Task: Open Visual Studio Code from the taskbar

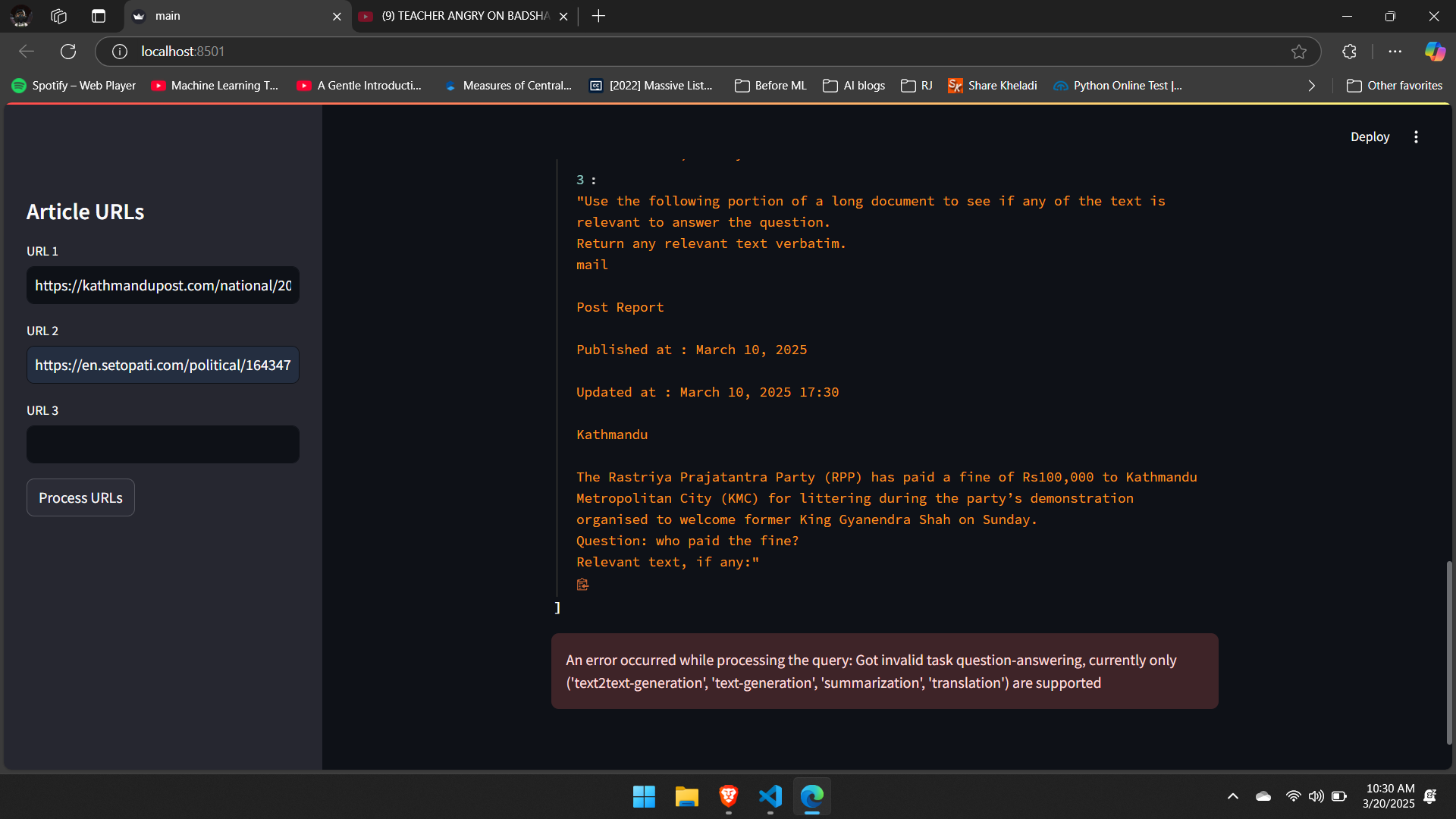Action: pyautogui.click(x=770, y=796)
